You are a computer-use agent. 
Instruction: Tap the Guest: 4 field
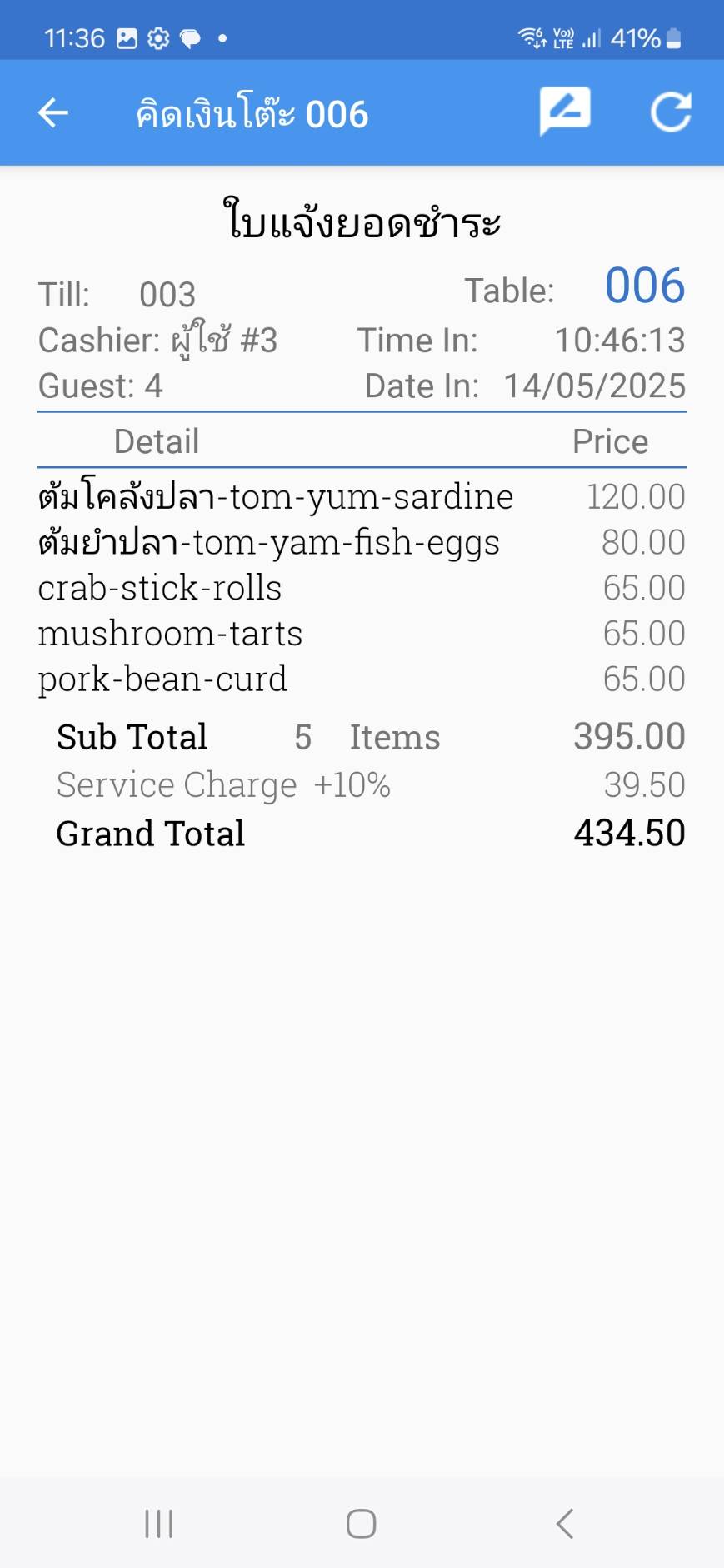(x=101, y=386)
